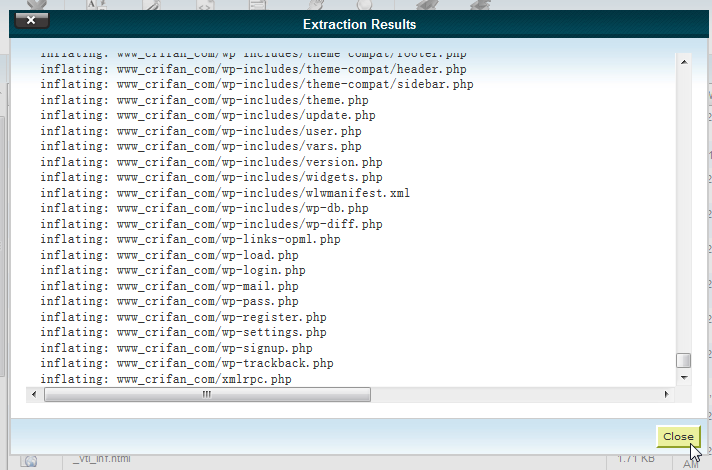
Task: Select the wp-signup.php line
Action: (176, 348)
